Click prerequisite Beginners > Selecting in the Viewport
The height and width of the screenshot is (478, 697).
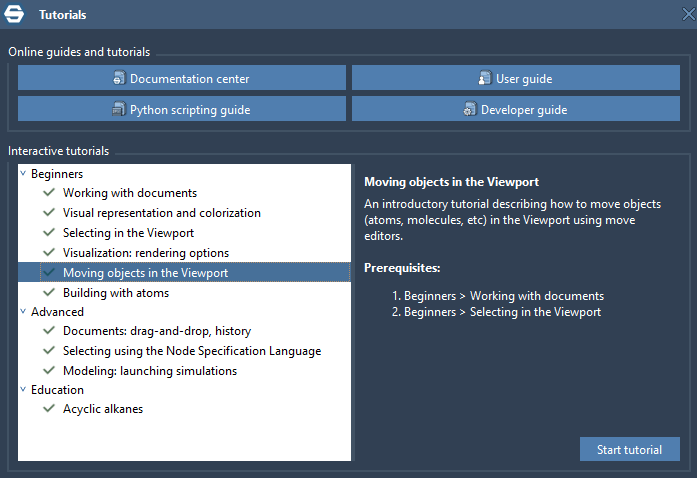pos(502,312)
